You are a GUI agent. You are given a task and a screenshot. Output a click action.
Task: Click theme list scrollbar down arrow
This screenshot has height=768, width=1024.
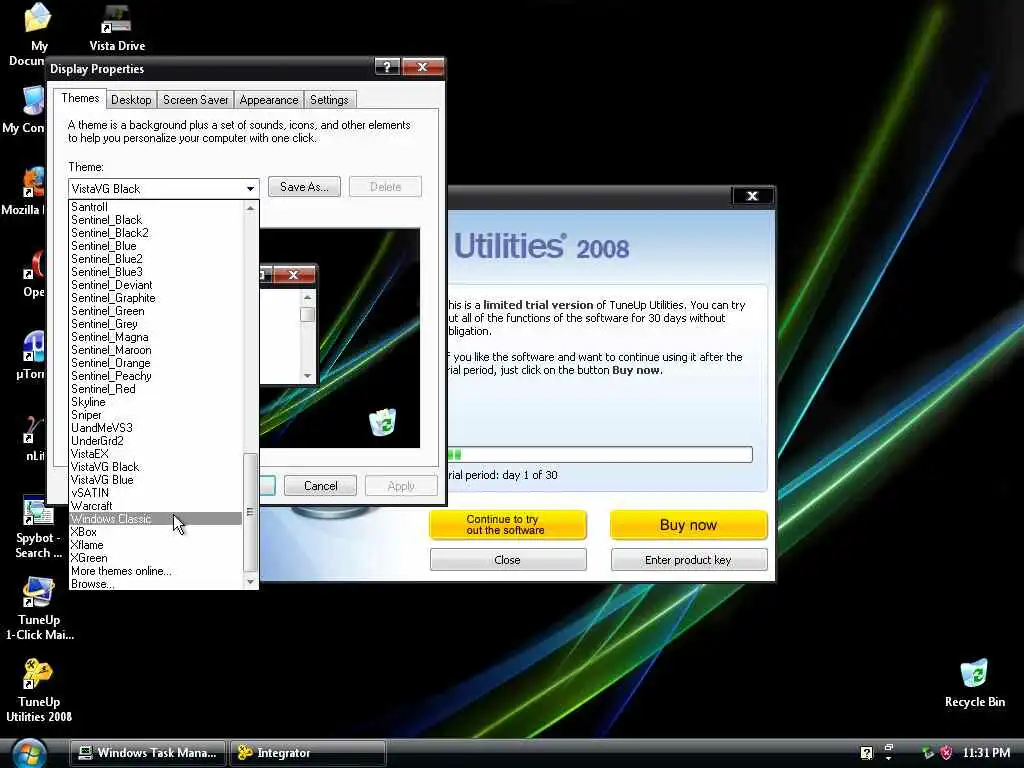tap(250, 581)
